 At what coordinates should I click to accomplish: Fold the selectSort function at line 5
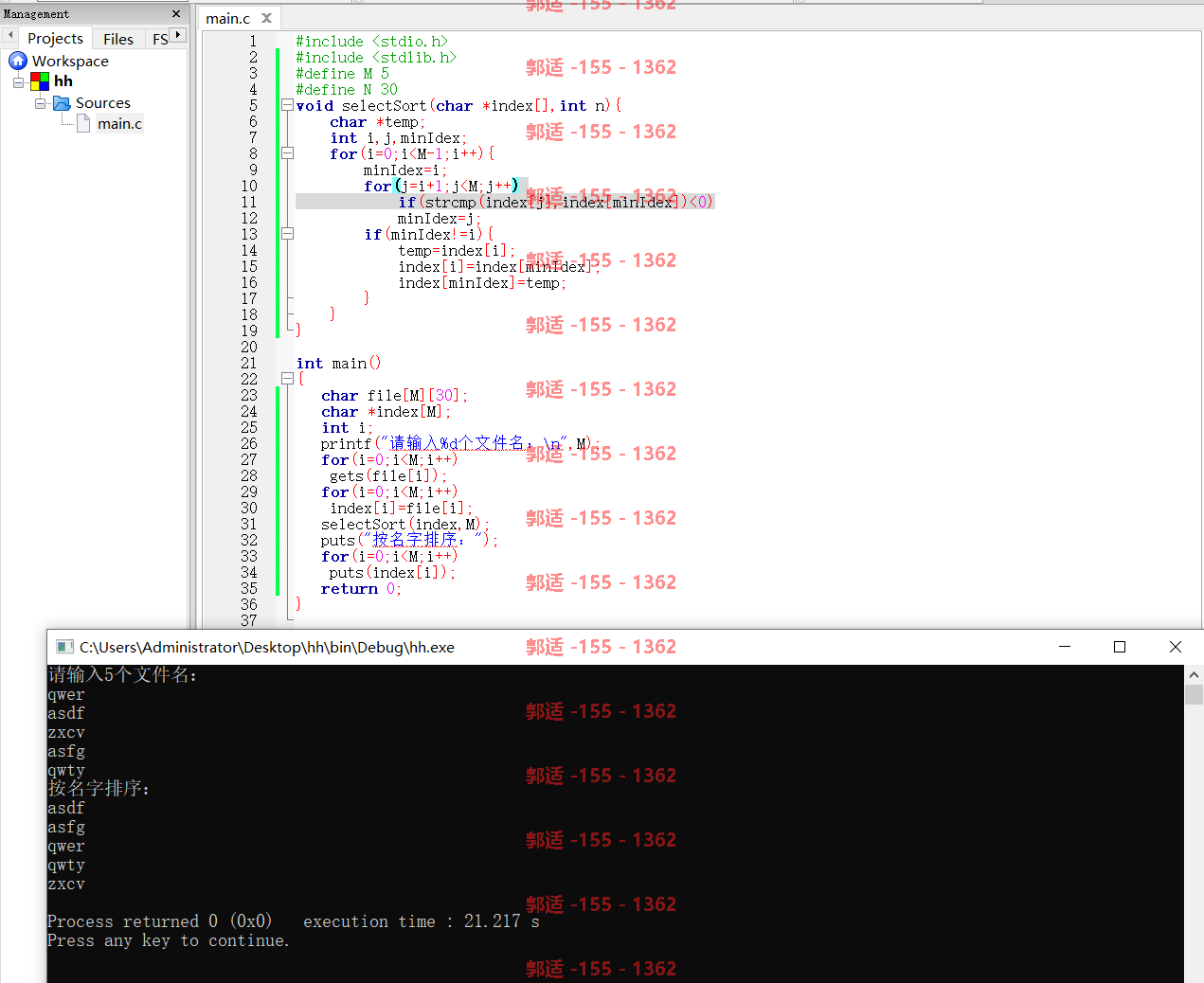[287, 105]
